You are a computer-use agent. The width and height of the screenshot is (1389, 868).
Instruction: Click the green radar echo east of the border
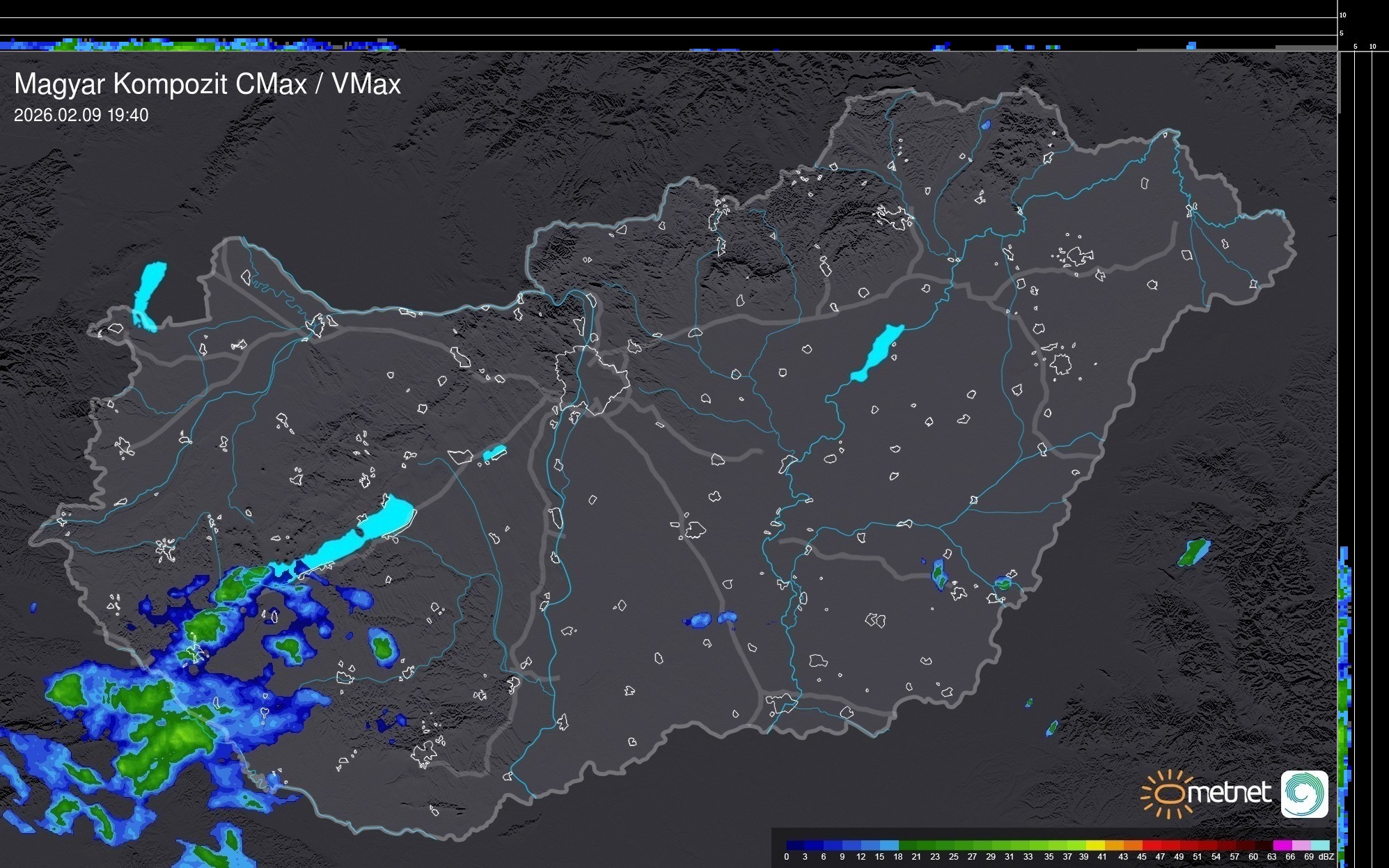point(1193,553)
